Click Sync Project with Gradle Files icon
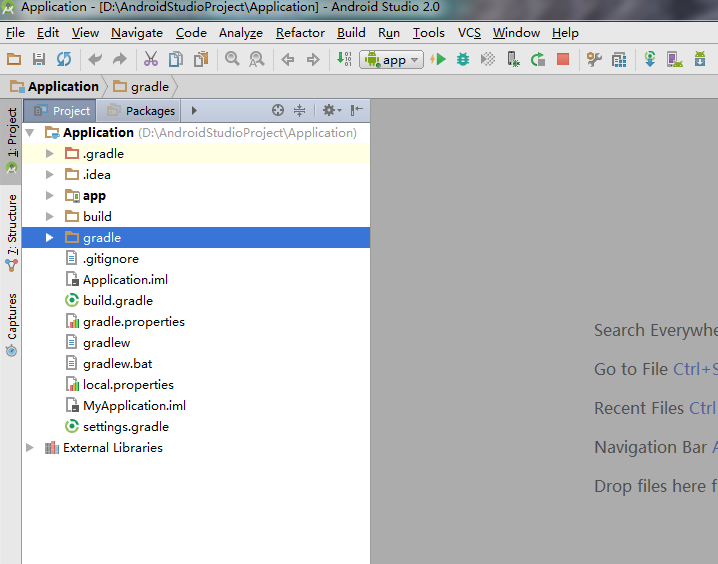The height and width of the screenshot is (564, 718). (650, 59)
